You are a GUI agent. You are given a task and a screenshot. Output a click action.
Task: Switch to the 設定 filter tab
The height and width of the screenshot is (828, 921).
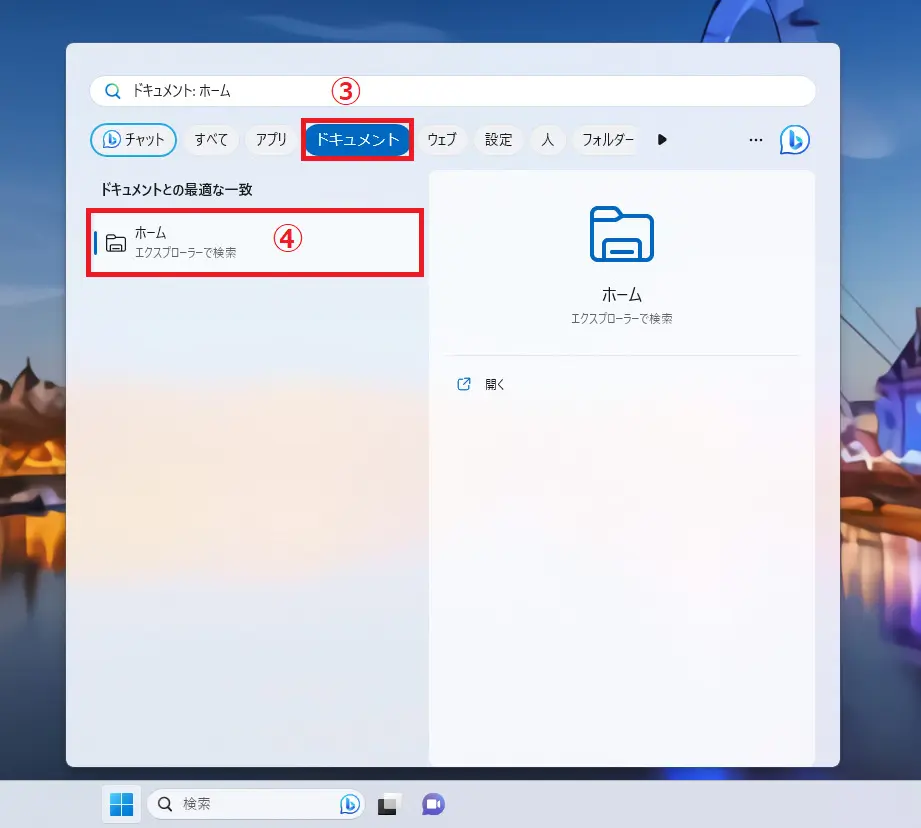[498, 140]
